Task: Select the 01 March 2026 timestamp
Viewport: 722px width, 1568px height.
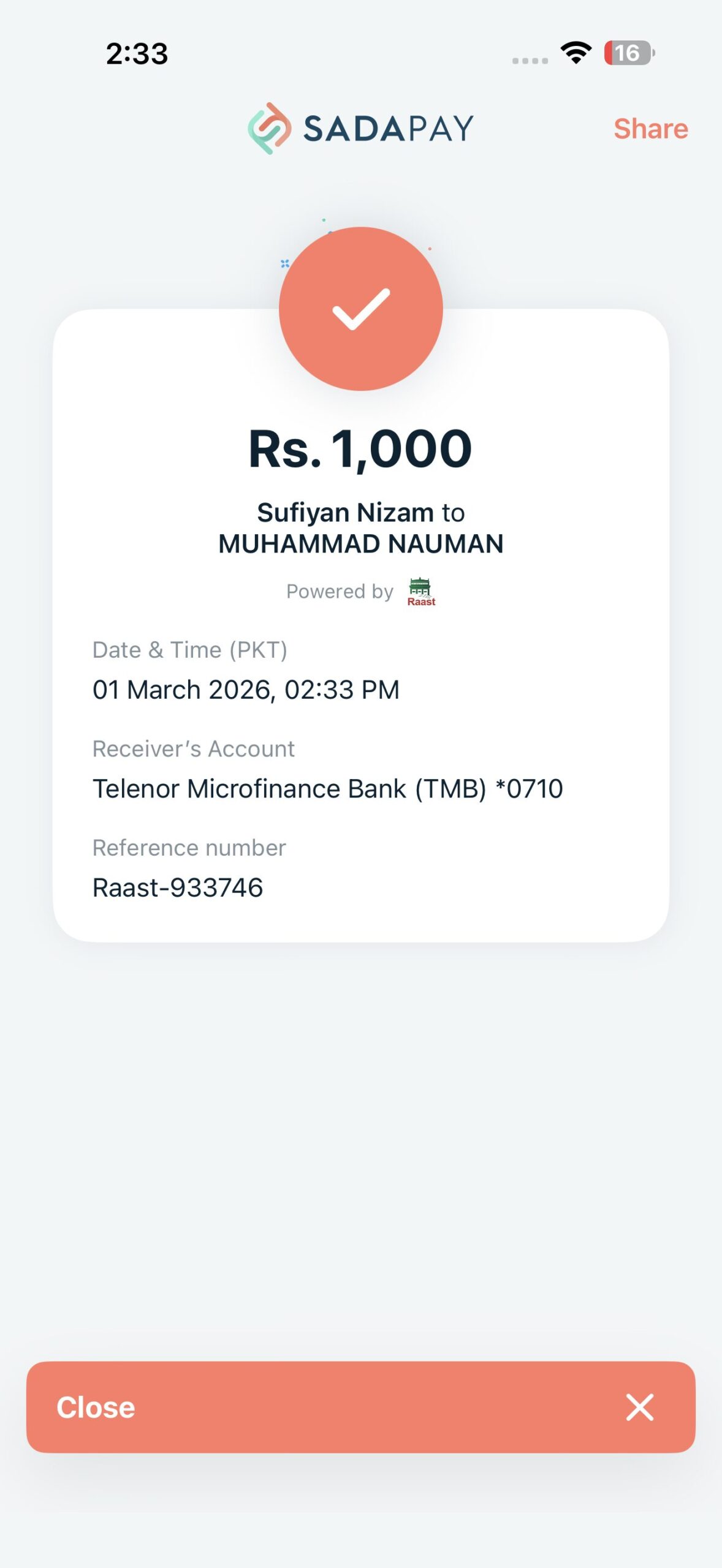Action: coord(246,690)
